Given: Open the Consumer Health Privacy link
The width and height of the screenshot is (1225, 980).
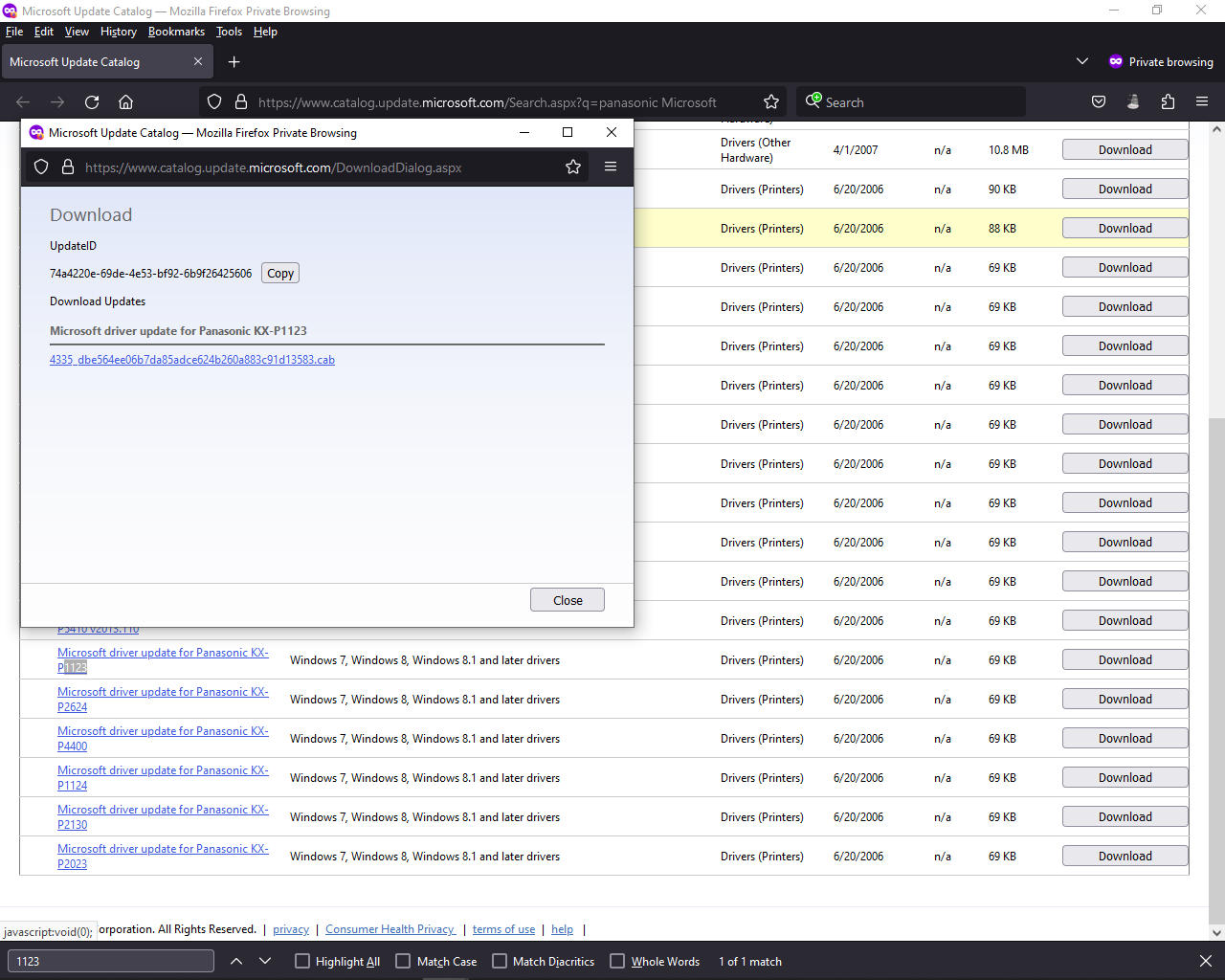Looking at the screenshot, I should point(390,929).
